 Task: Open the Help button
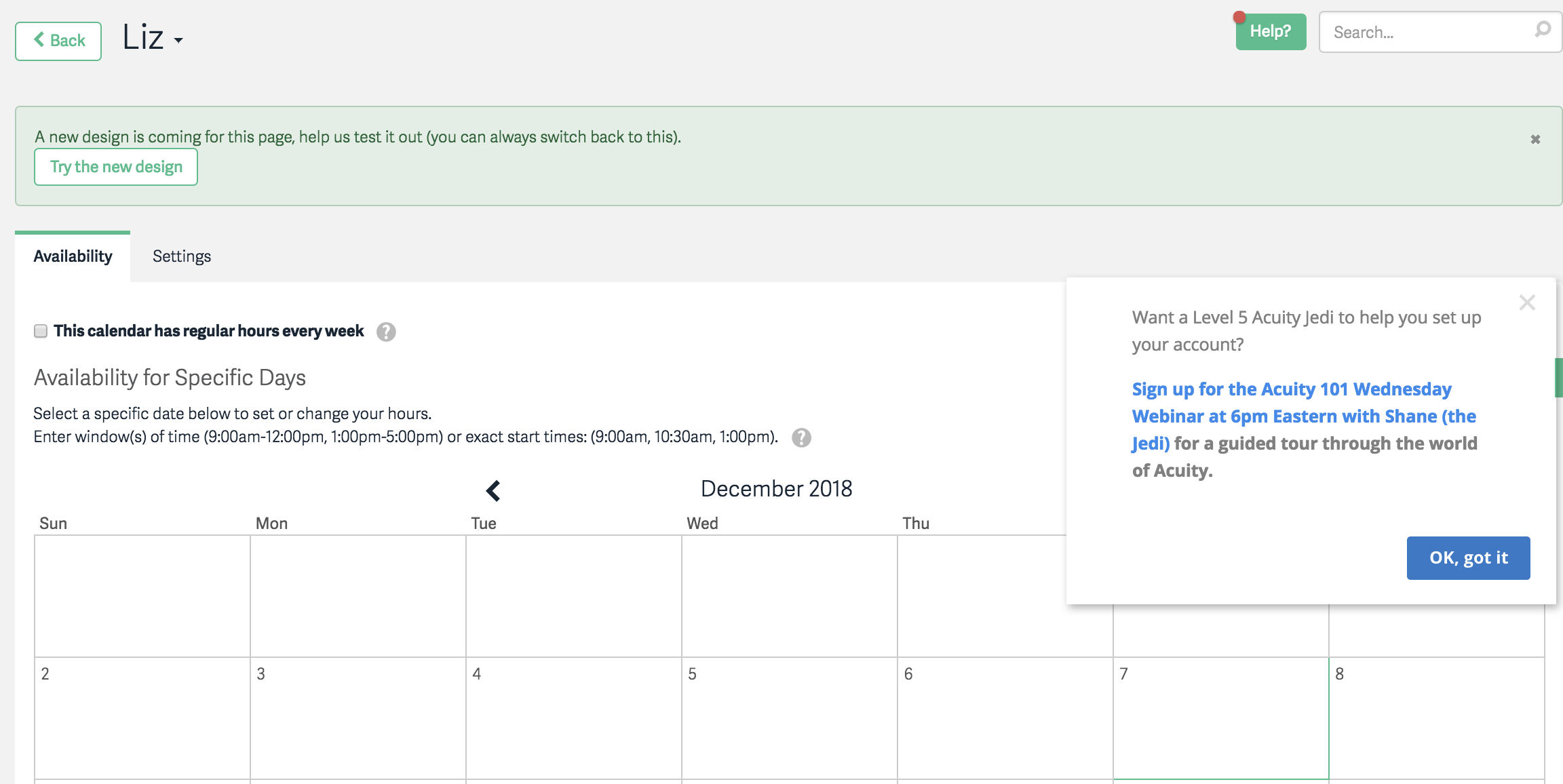point(1271,31)
